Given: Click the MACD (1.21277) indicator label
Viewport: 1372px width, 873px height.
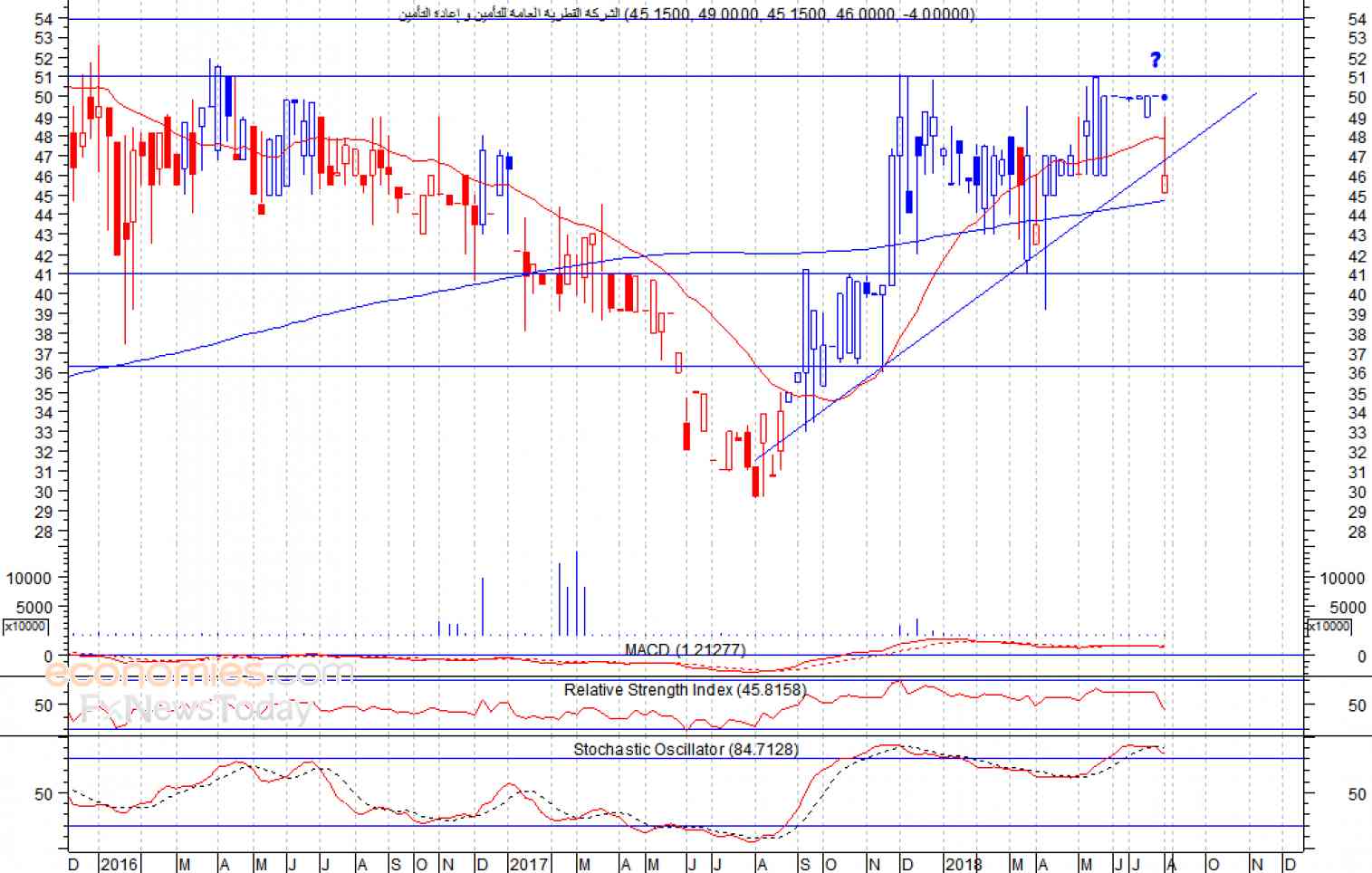Looking at the screenshot, I should pyautogui.click(x=685, y=650).
